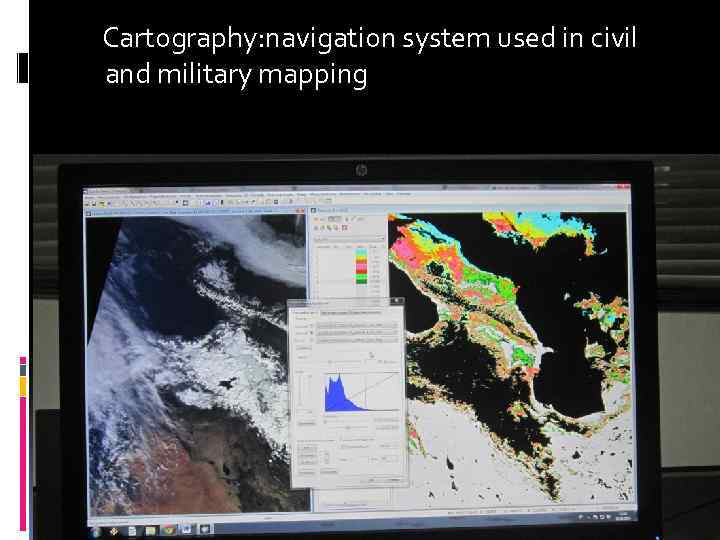
Task: Click the first file path field in dialog
Action: (357, 325)
